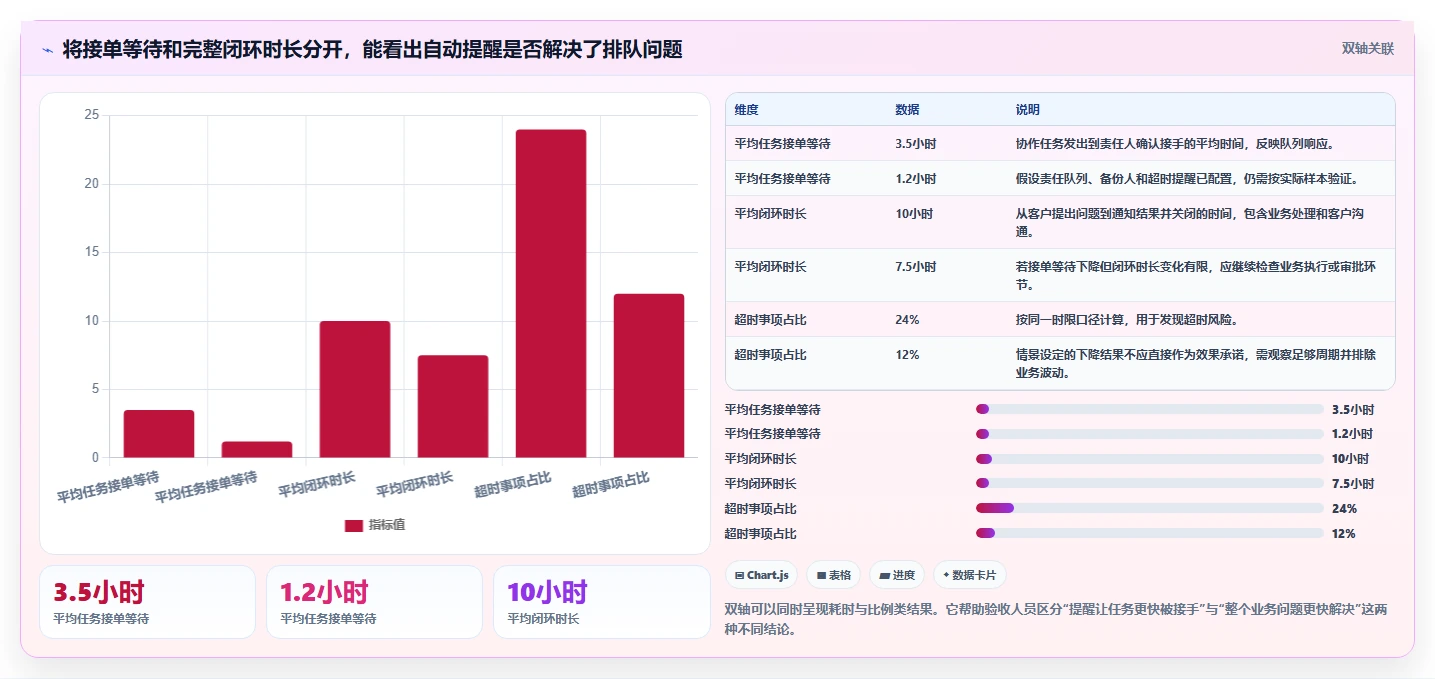Screen dimensions: 1435x679
Task: Click the footer paragraph starting 双轴可以同时呈现
Action: [x=1055, y=620]
